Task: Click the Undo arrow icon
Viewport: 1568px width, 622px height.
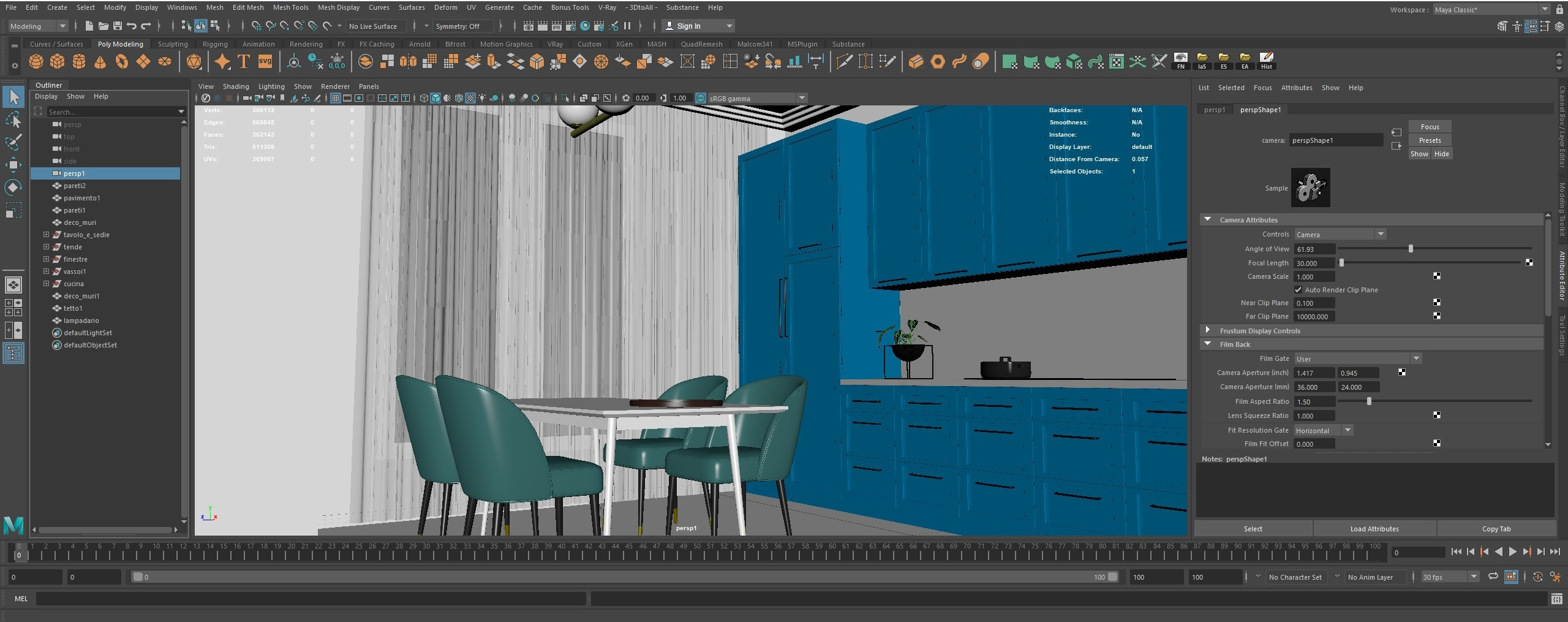Action: [131, 26]
